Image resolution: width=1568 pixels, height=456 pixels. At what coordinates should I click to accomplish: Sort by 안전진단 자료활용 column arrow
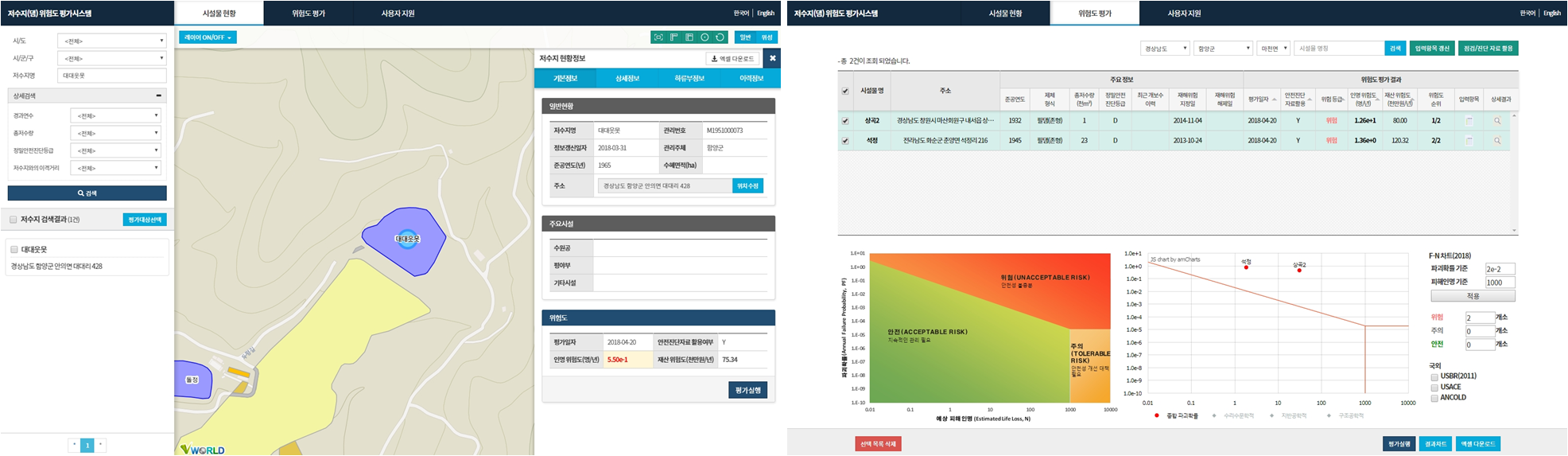tap(1310, 99)
